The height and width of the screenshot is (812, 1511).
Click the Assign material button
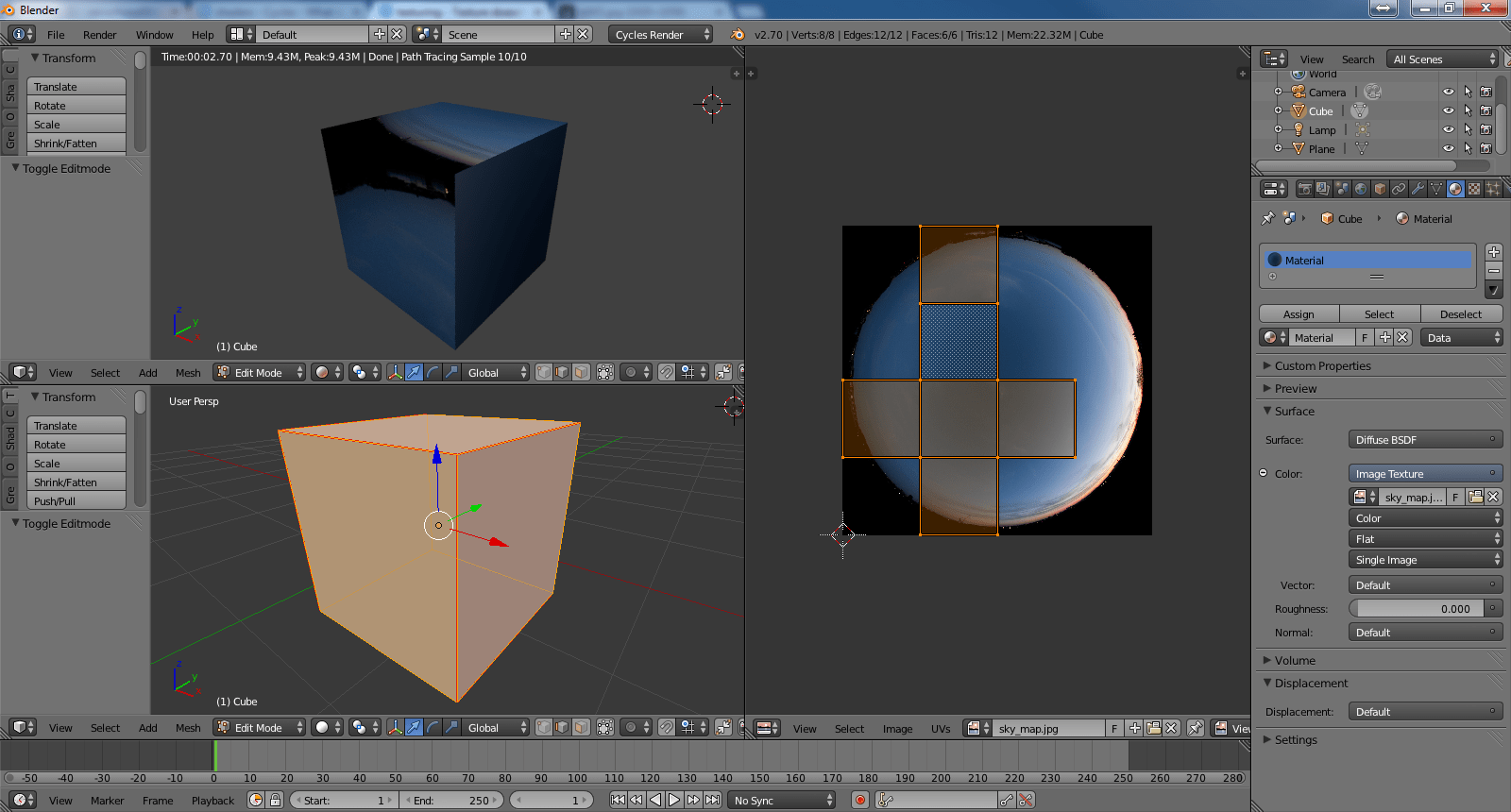(x=1299, y=313)
